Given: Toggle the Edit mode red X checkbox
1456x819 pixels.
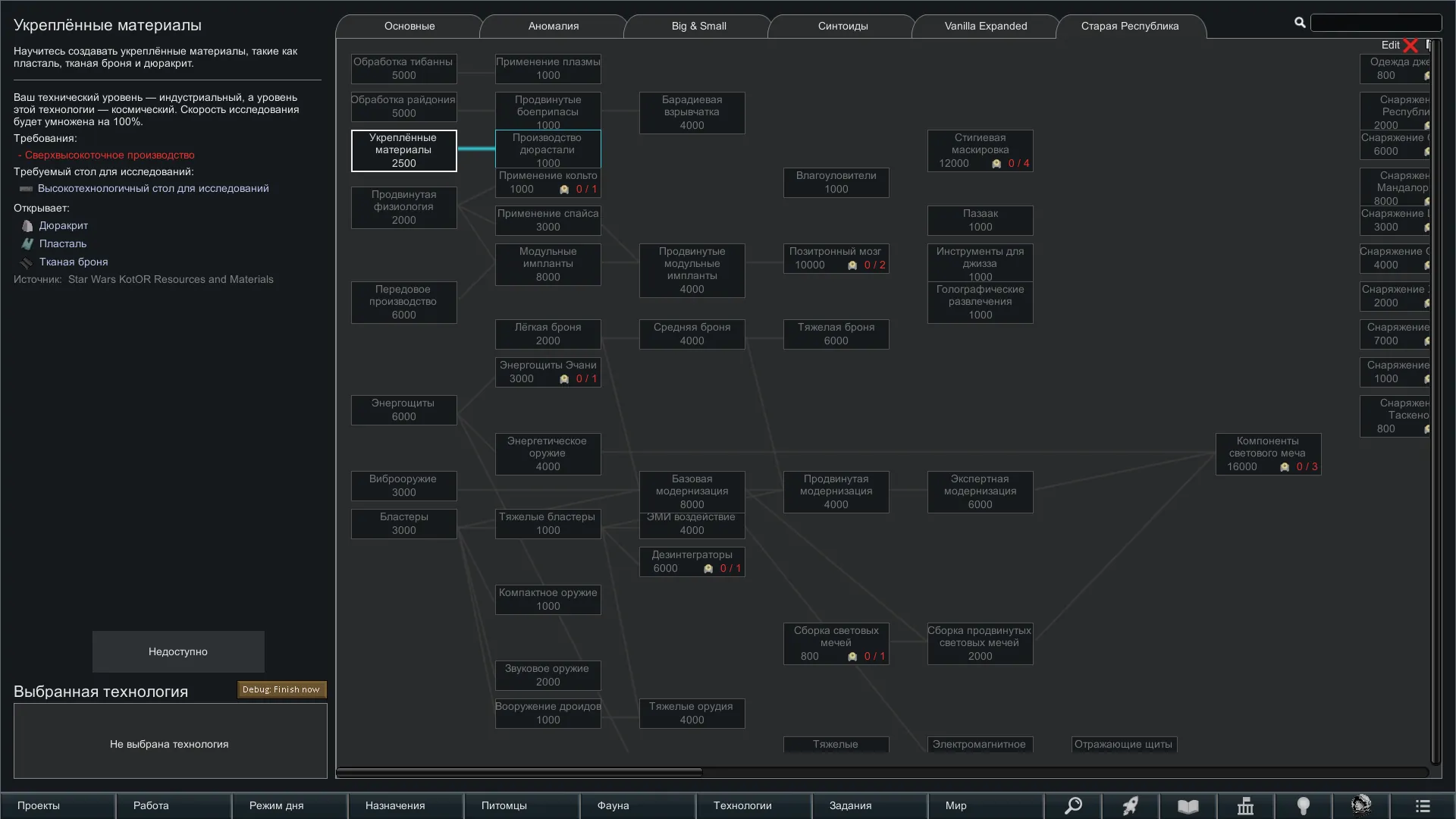Looking at the screenshot, I should click(1410, 45).
